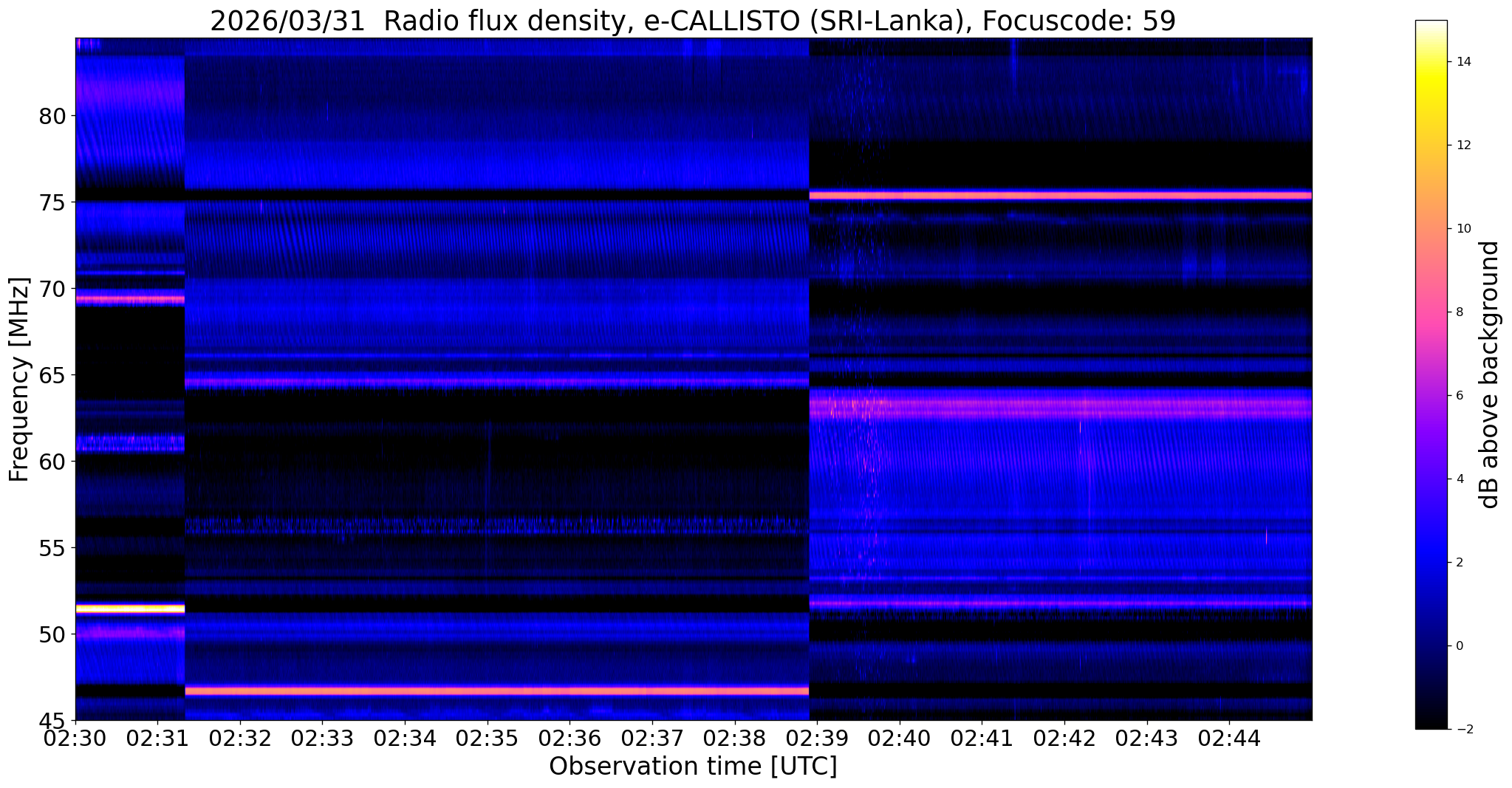1512x788 pixels.
Task: Click the 70 MHz frequency tick label
Action: pyautogui.click(x=54, y=288)
